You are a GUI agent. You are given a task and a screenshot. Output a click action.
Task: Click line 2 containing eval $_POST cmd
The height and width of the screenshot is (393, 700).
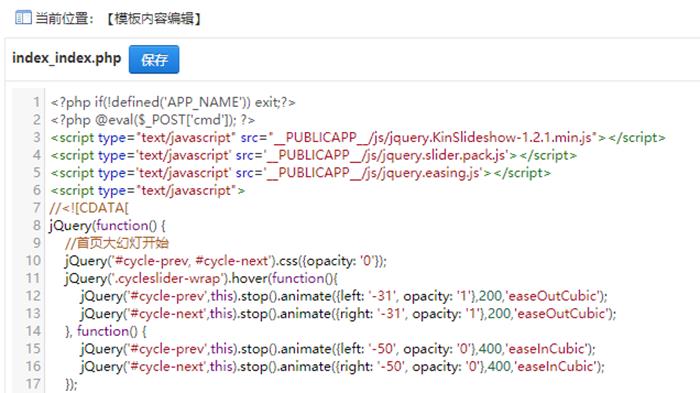pos(153,120)
